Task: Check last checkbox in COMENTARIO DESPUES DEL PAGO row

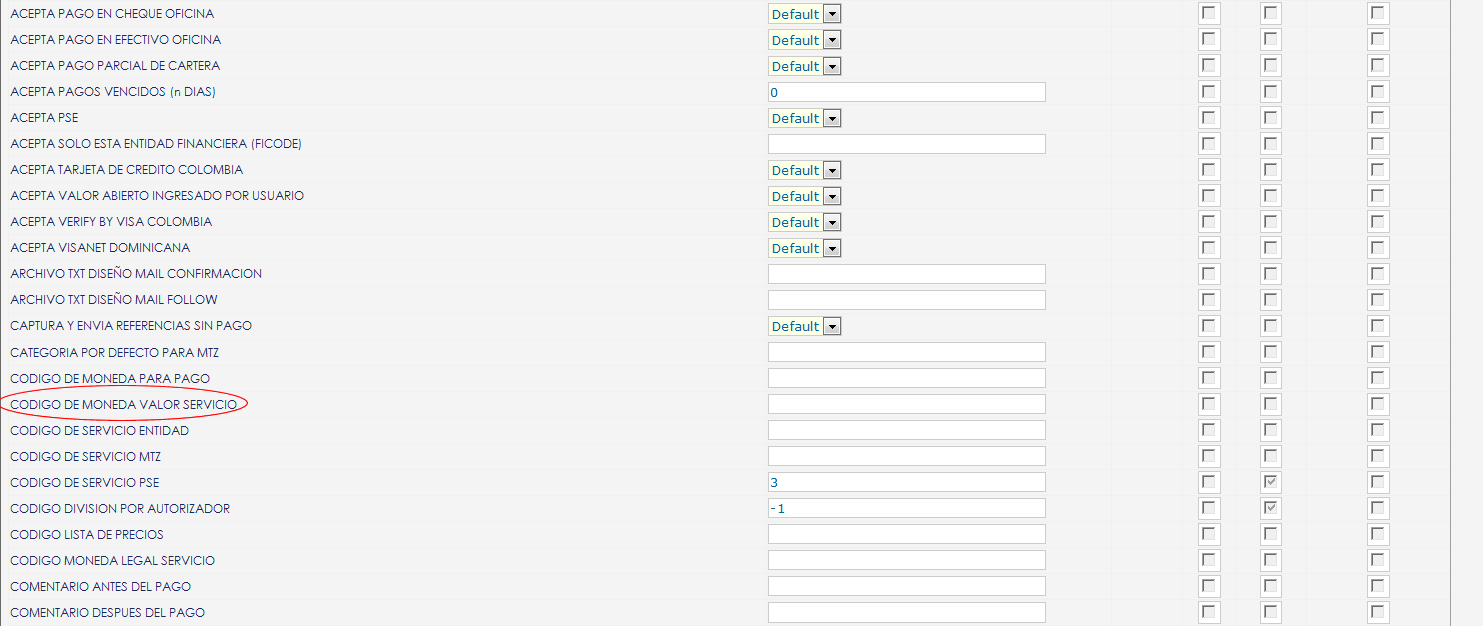Action: click(1378, 612)
